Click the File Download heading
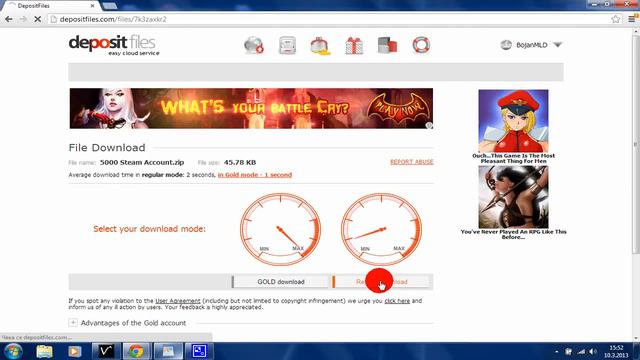 point(107,148)
